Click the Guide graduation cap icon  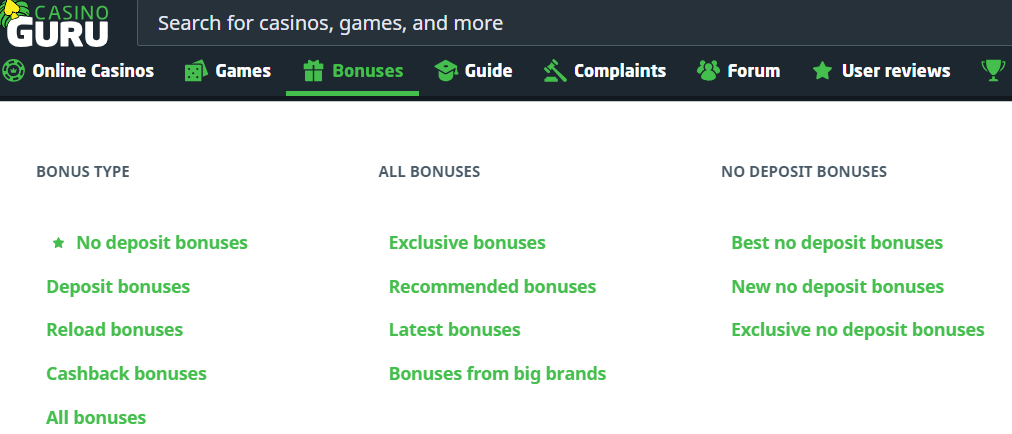pos(445,71)
